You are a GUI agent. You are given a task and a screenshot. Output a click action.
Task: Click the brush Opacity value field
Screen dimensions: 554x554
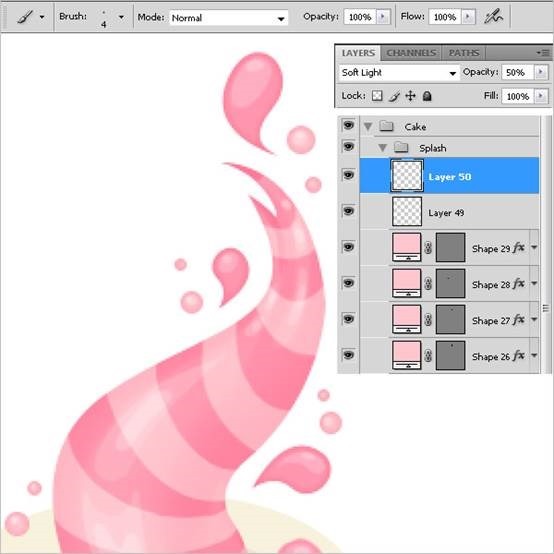coord(360,17)
